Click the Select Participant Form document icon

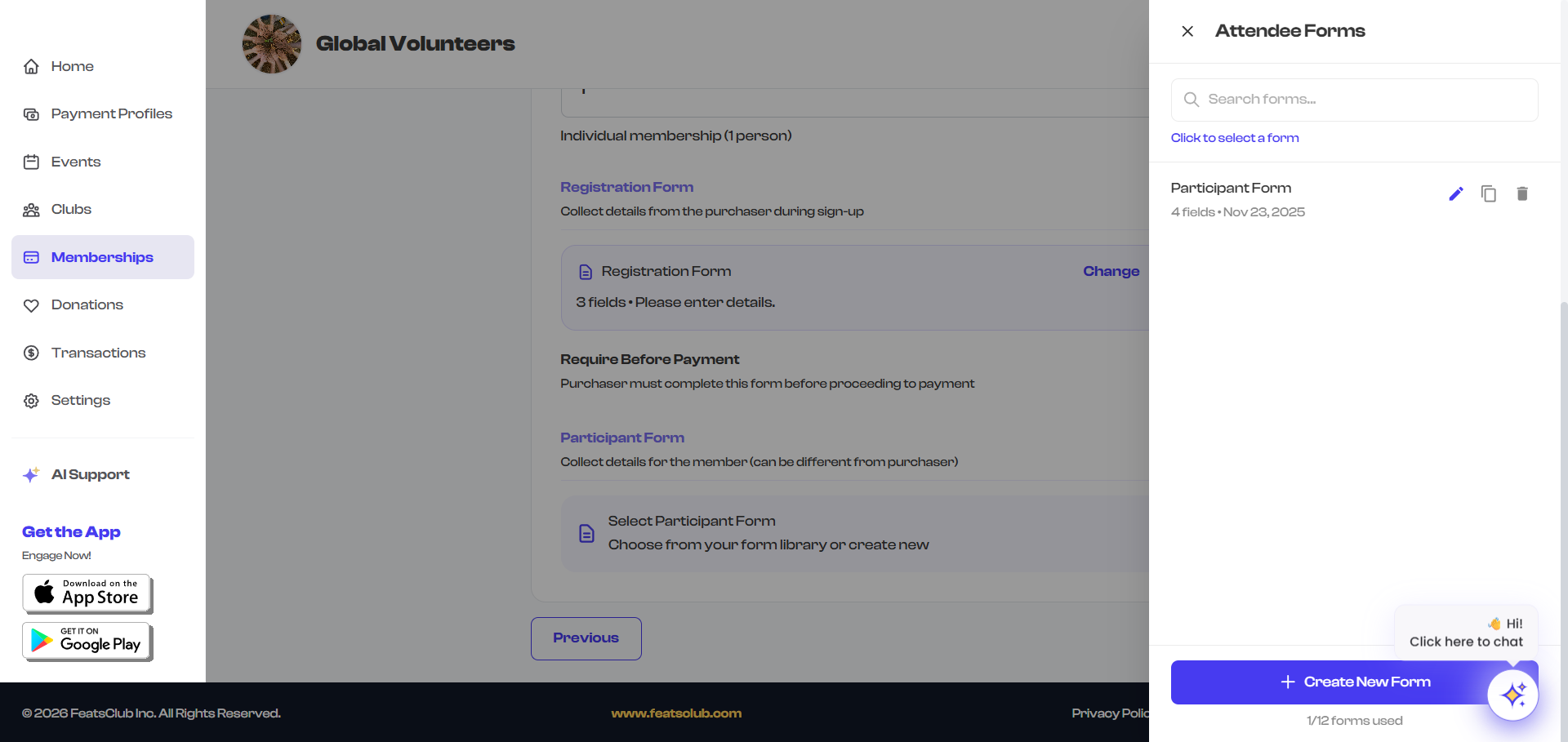pyautogui.click(x=586, y=534)
